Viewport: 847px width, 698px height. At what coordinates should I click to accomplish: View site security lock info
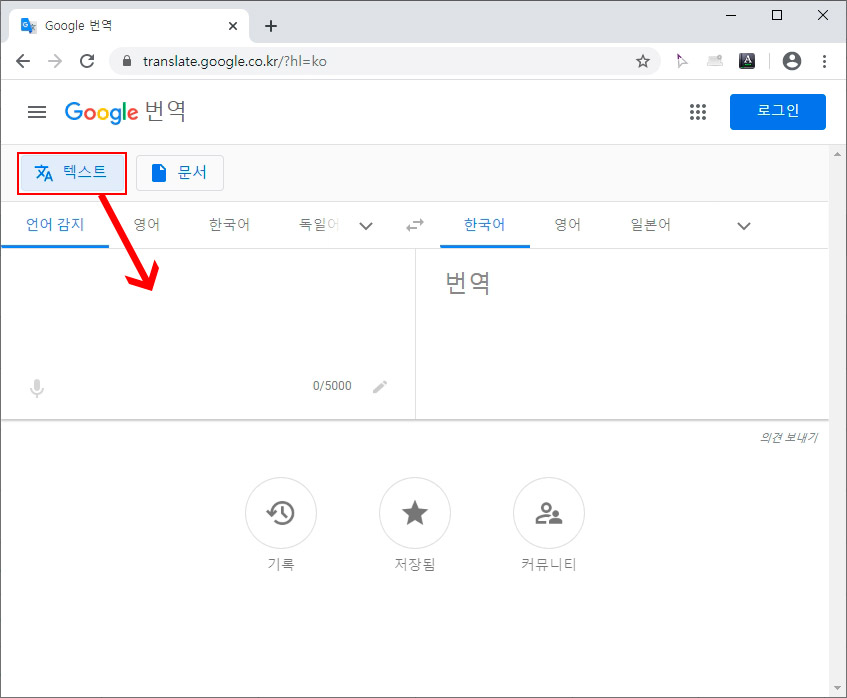pyautogui.click(x=127, y=61)
